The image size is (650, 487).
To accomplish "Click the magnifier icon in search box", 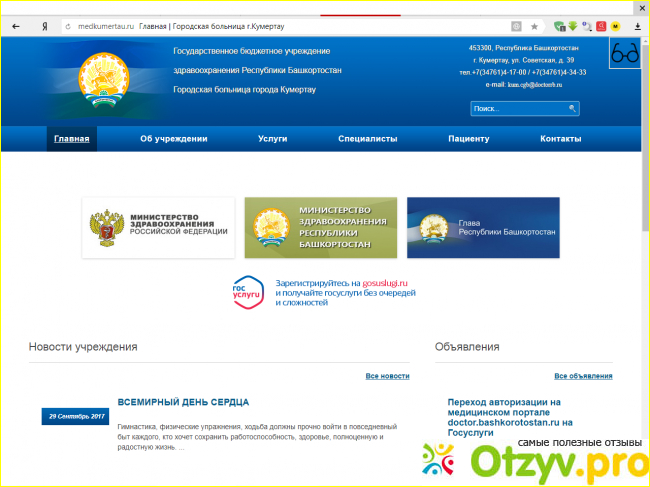I will pyautogui.click(x=572, y=108).
